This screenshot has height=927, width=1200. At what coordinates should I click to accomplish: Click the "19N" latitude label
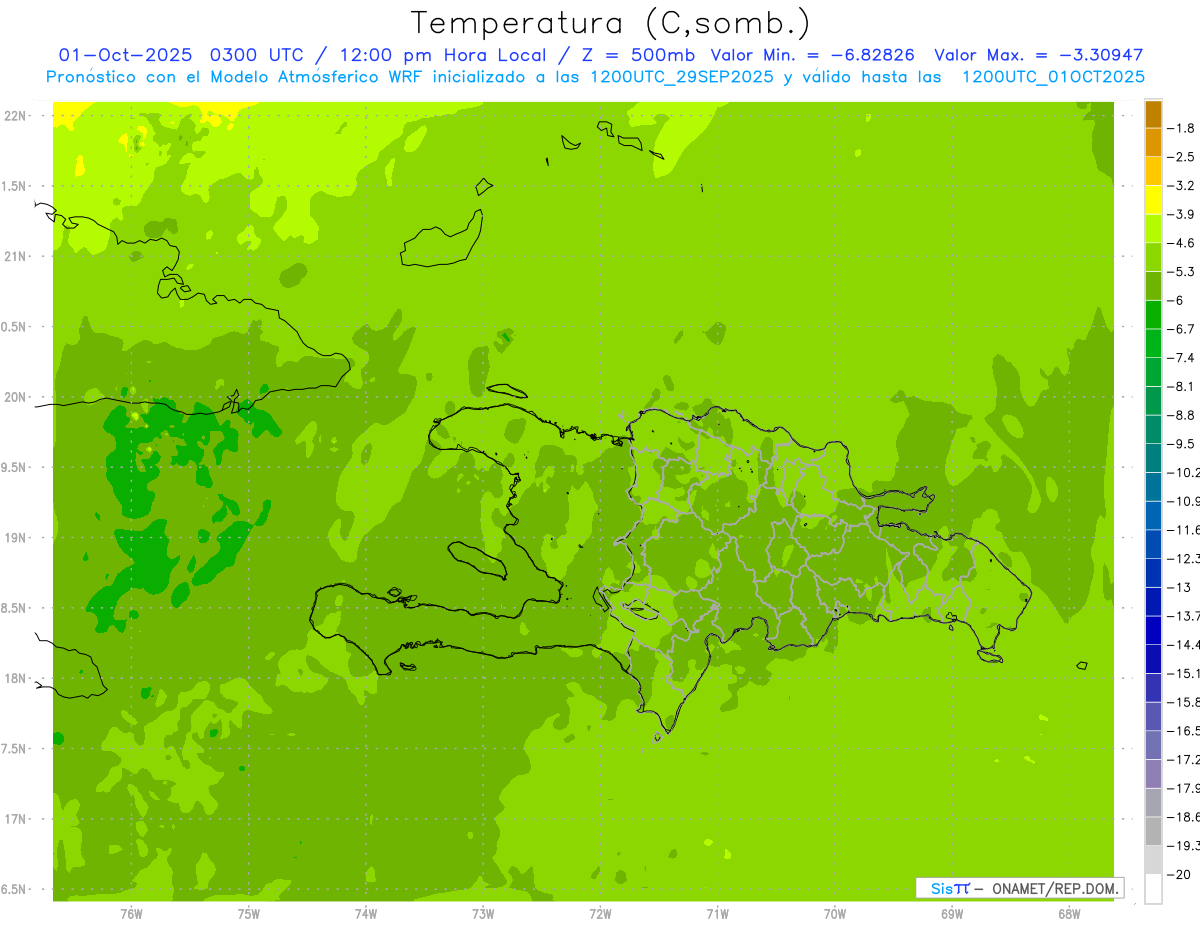click(x=15, y=538)
